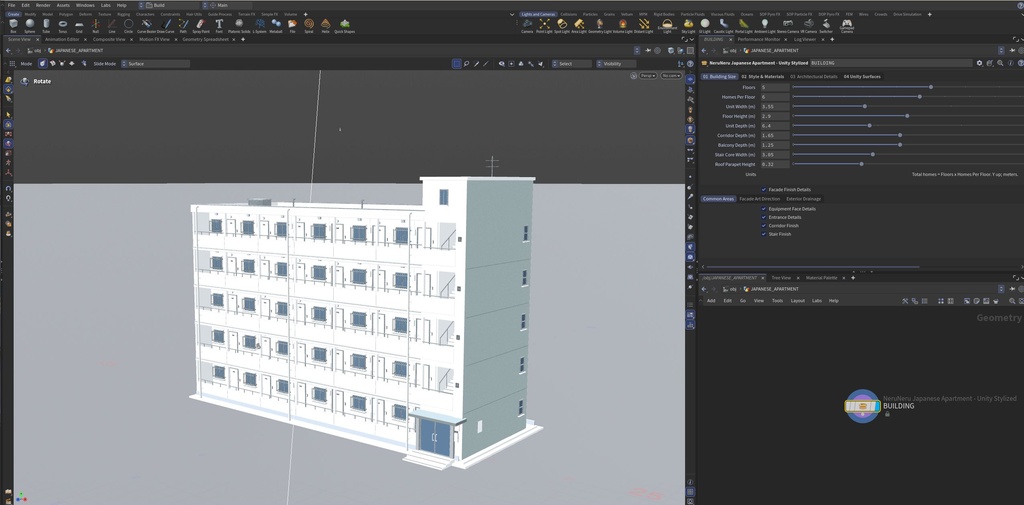Open the Performance Monitor tab

(x=759, y=39)
